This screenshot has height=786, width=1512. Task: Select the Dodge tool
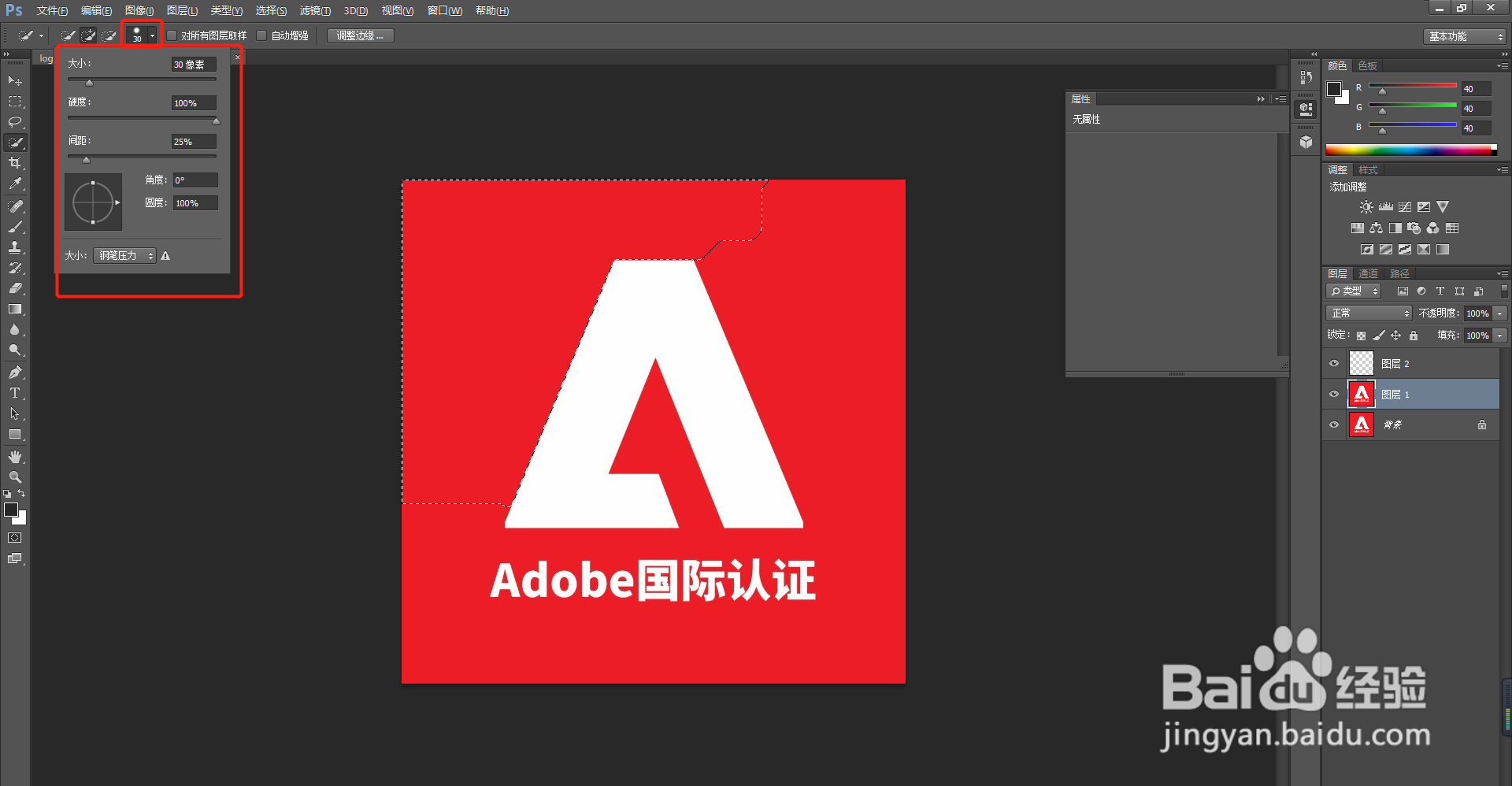(15, 350)
